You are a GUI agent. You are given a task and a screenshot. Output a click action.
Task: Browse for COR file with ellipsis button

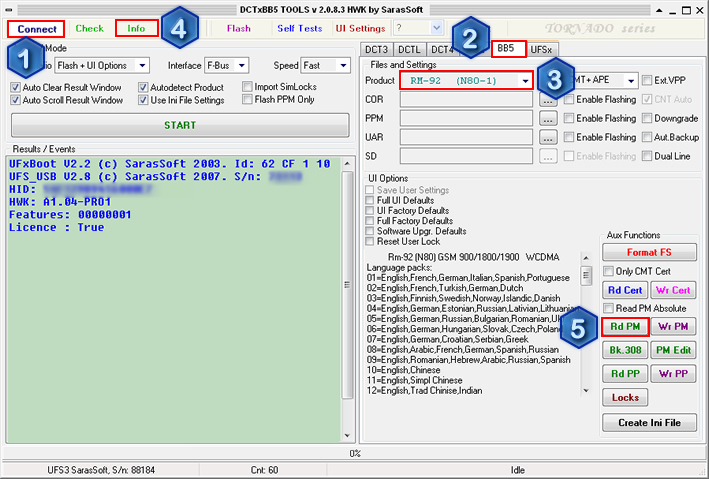pyautogui.click(x=548, y=100)
